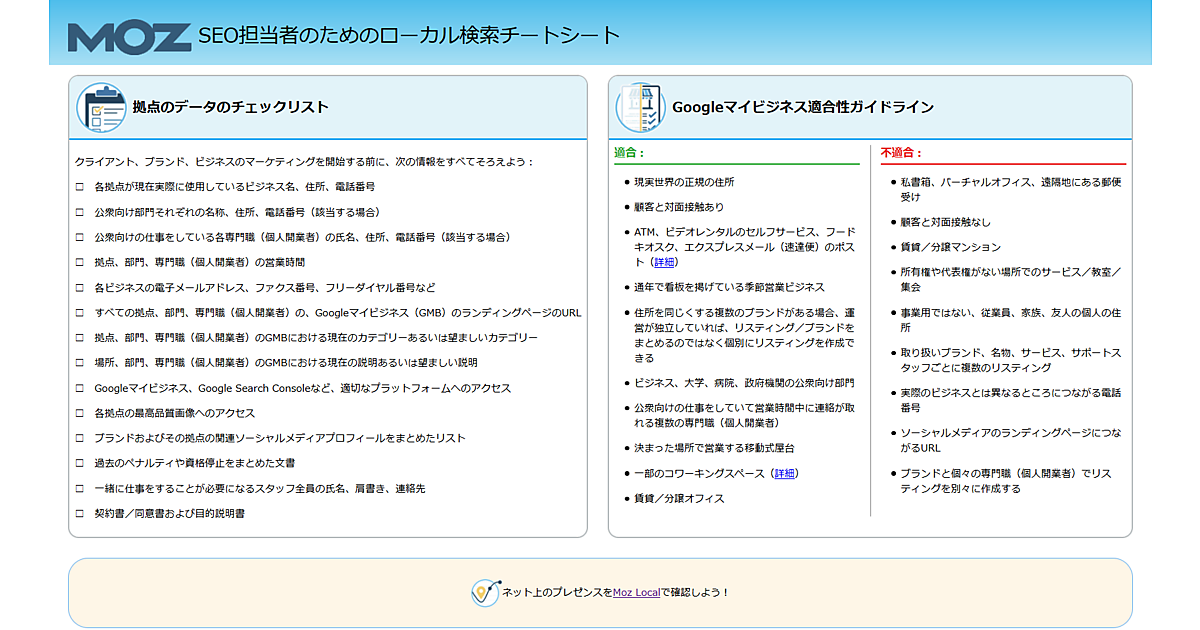Toggle the 契約書／同意書および目的説明書 checkbox
This screenshot has width=1200, height=630.
coord(80,514)
